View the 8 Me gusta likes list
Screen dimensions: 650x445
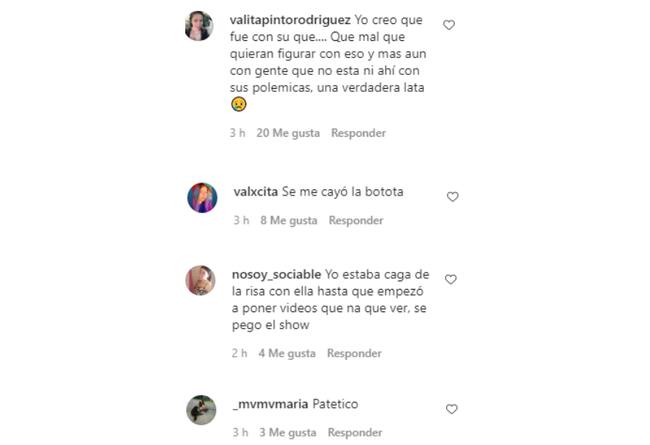pos(289,220)
